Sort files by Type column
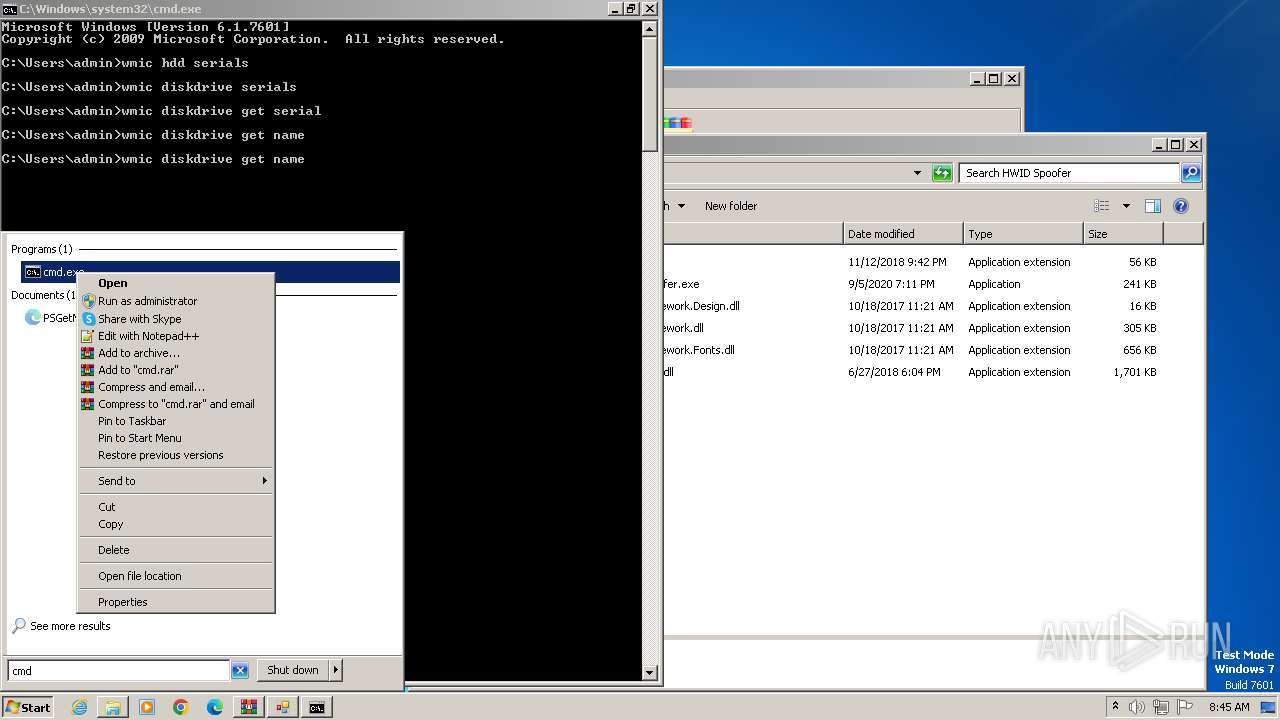 pyautogui.click(x=1023, y=234)
